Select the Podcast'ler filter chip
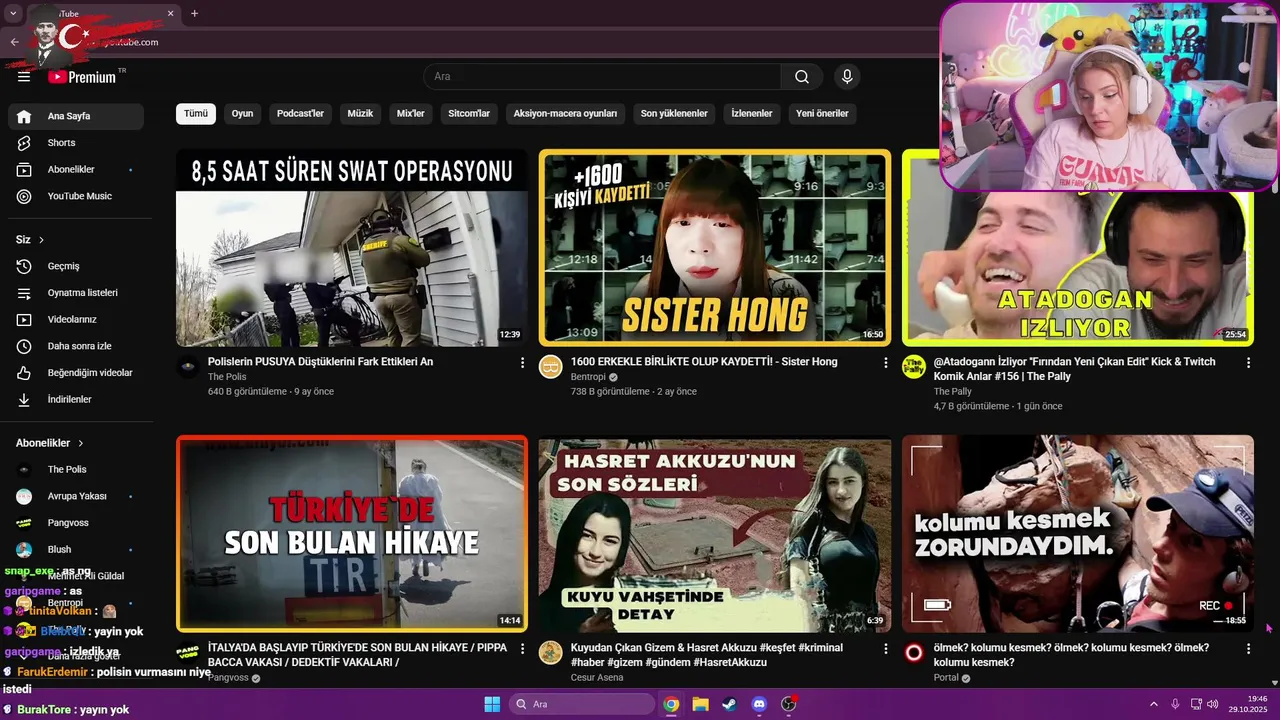 pyautogui.click(x=300, y=113)
